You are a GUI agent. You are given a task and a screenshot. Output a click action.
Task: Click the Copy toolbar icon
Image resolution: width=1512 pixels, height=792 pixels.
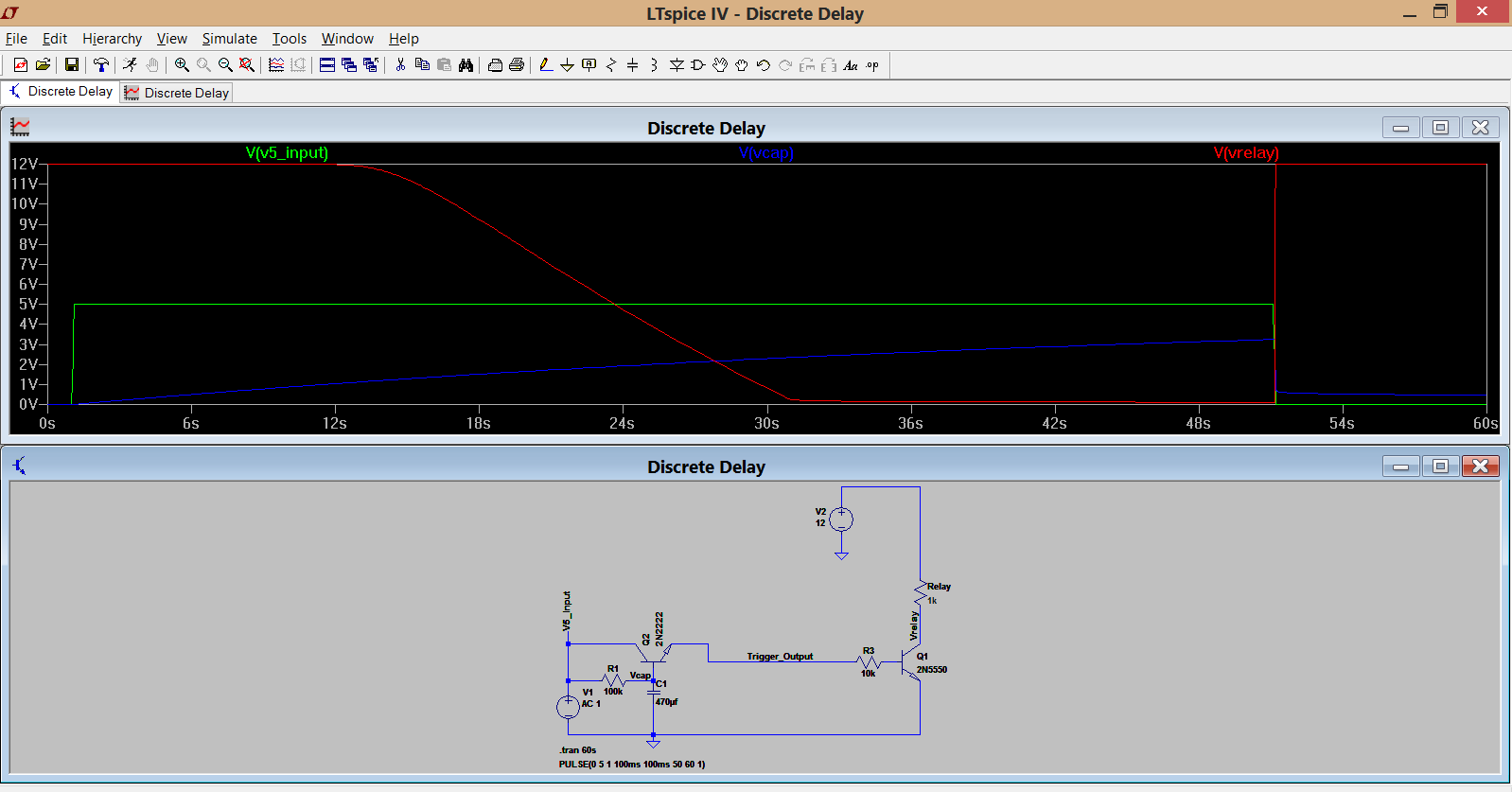point(422,65)
